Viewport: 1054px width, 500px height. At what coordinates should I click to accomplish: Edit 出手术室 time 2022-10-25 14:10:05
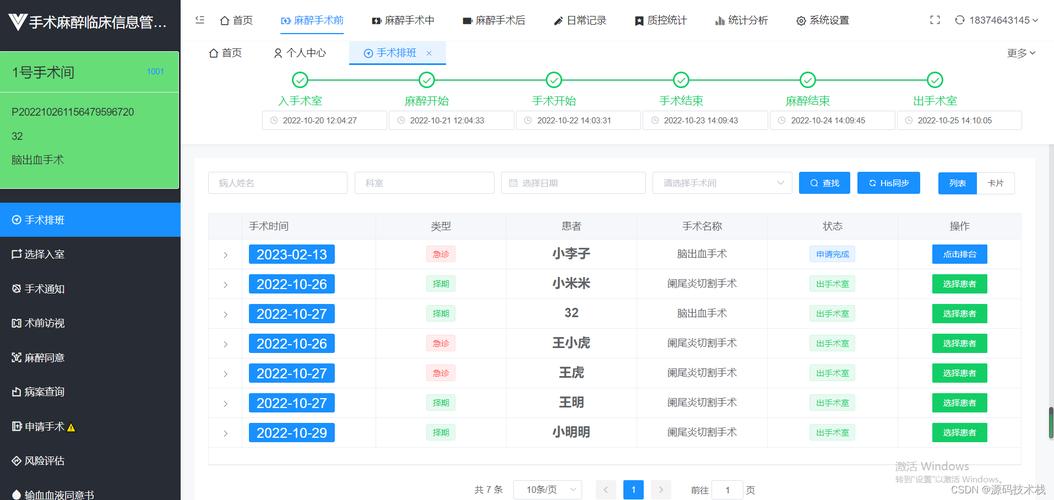pos(959,120)
